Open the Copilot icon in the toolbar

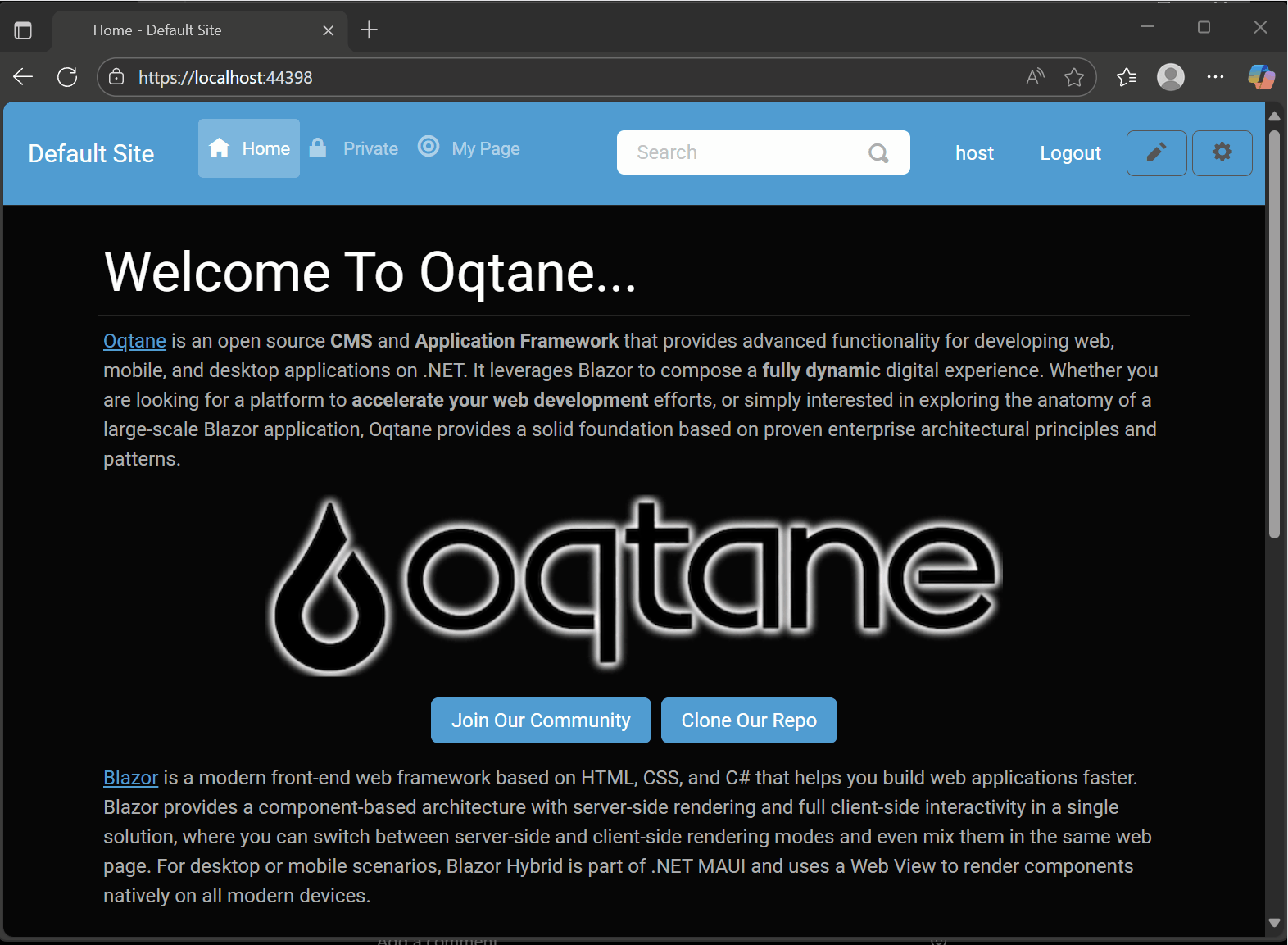click(x=1260, y=77)
